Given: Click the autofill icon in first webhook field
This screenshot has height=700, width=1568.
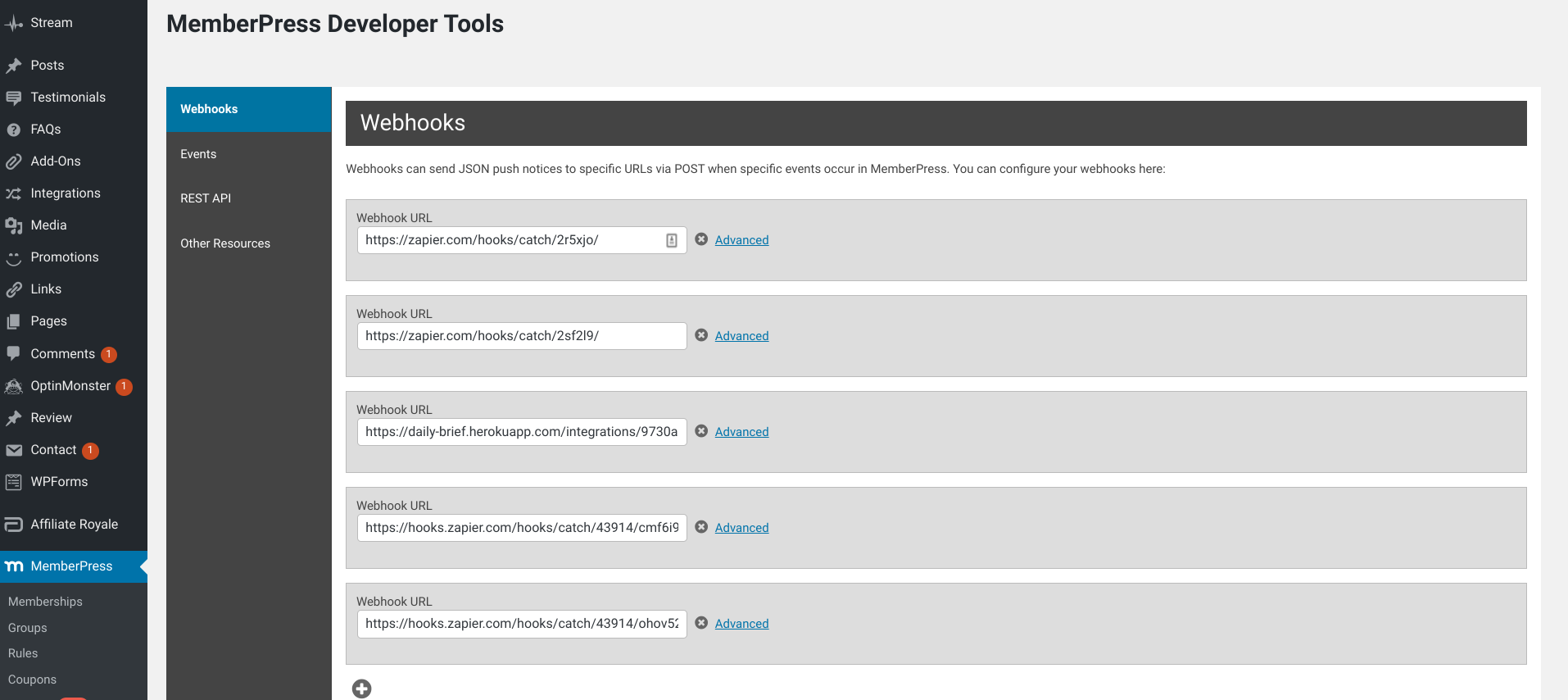Looking at the screenshot, I should tap(672, 240).
